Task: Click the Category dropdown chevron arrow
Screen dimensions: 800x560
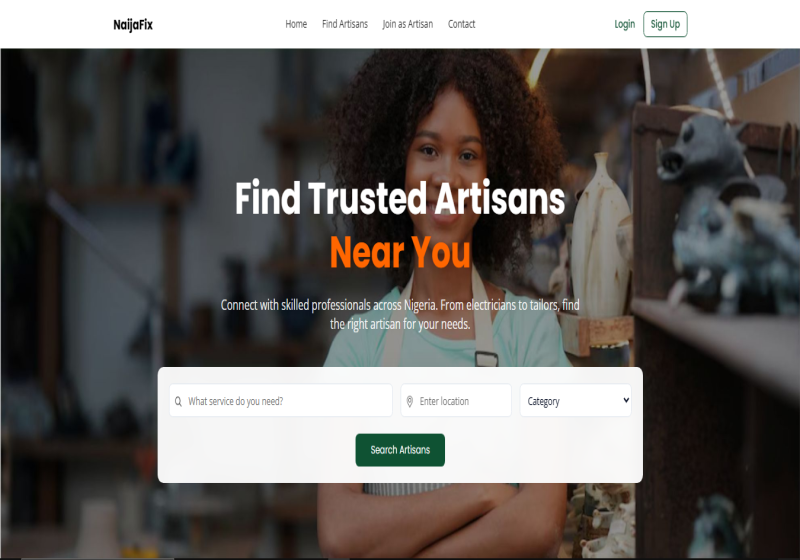Action: (x=626, y=400)
